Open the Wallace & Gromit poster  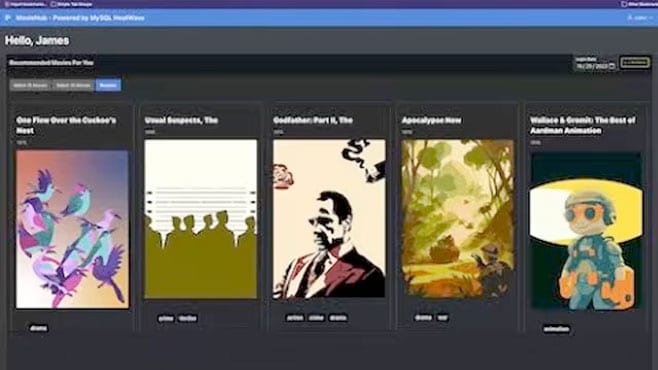(586, 231)
